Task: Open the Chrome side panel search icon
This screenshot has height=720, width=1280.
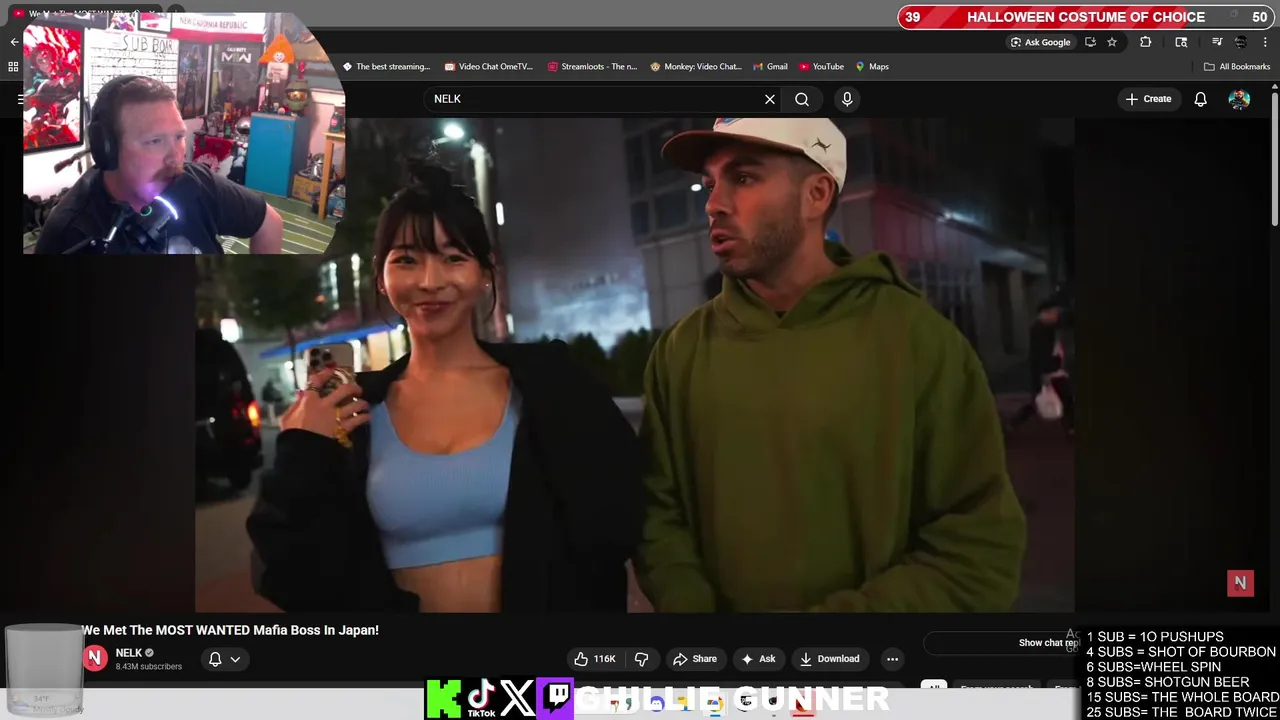Action: (1181, 42)
